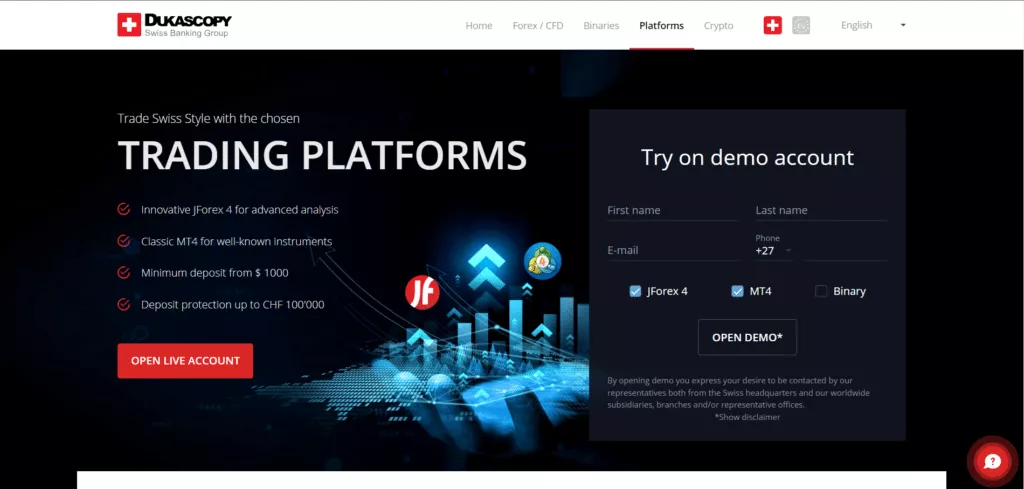Viewport: 1024px width, 489px height.
Task: Toggle the JForex 4 checkbox
Action: point(635,291)
